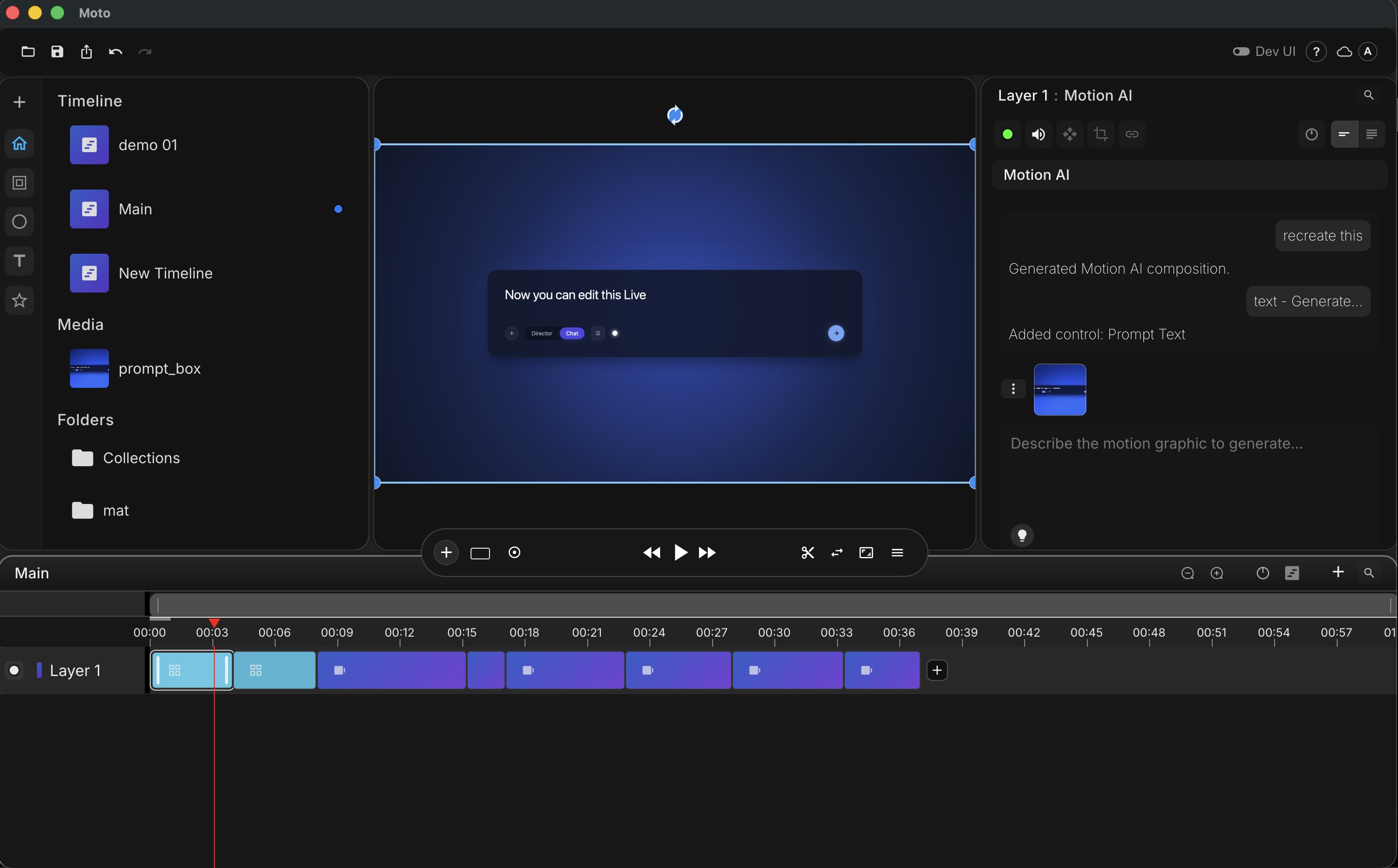Viewport: 1398px width, 868px height.
Task: Click the move transform icon
Action: pos(1069,134)
